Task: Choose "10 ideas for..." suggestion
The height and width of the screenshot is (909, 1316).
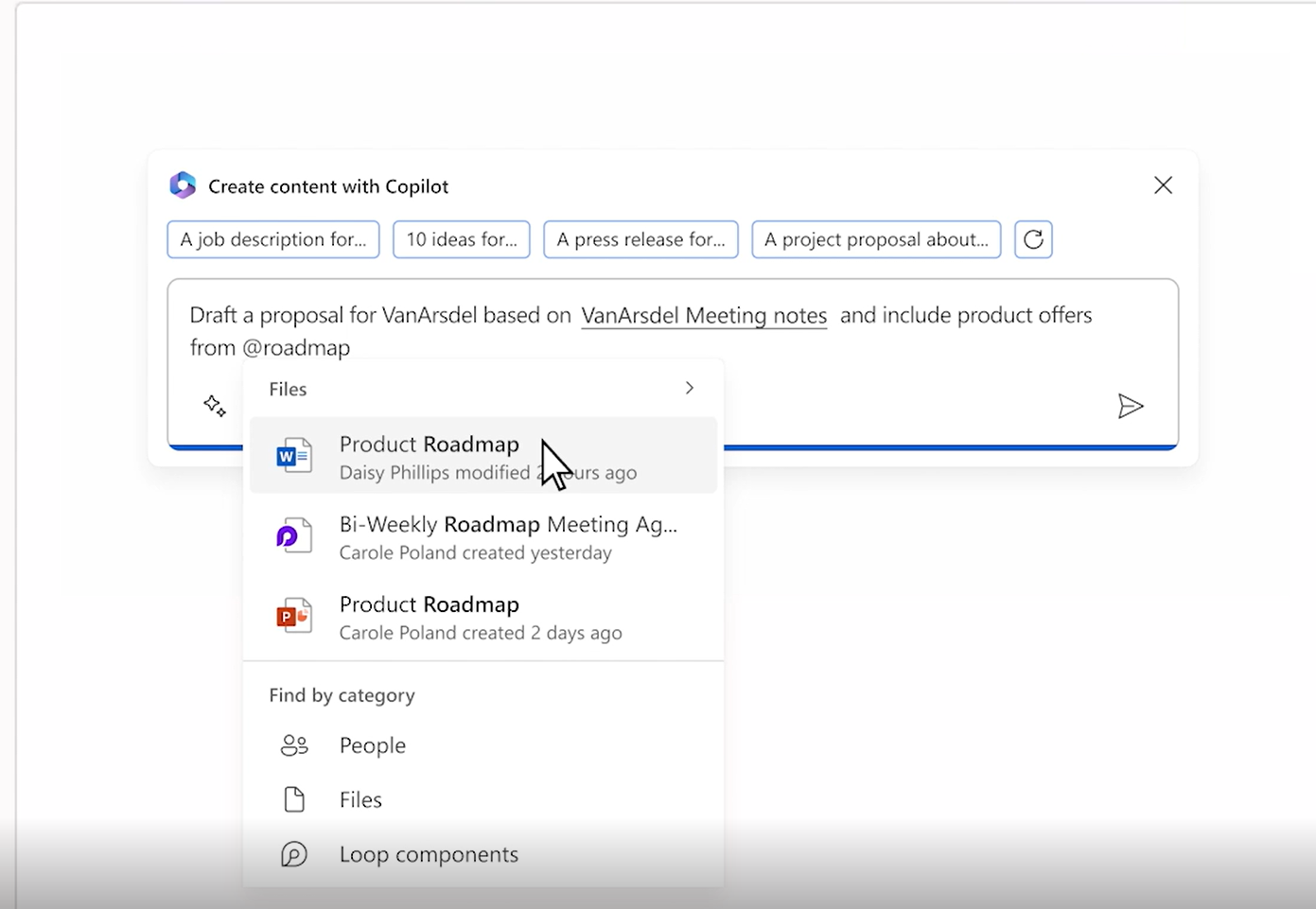Action: pyautogui.click(x=462, y=239)
